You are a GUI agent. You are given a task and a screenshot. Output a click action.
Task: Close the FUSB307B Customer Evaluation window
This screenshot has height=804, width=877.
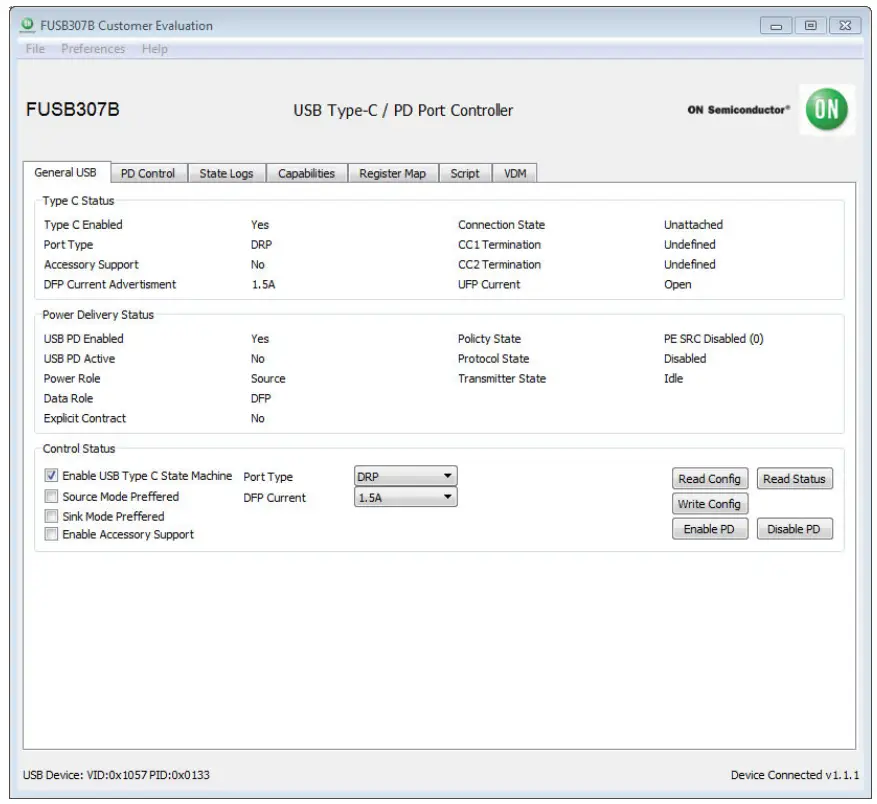click(844, 26)
